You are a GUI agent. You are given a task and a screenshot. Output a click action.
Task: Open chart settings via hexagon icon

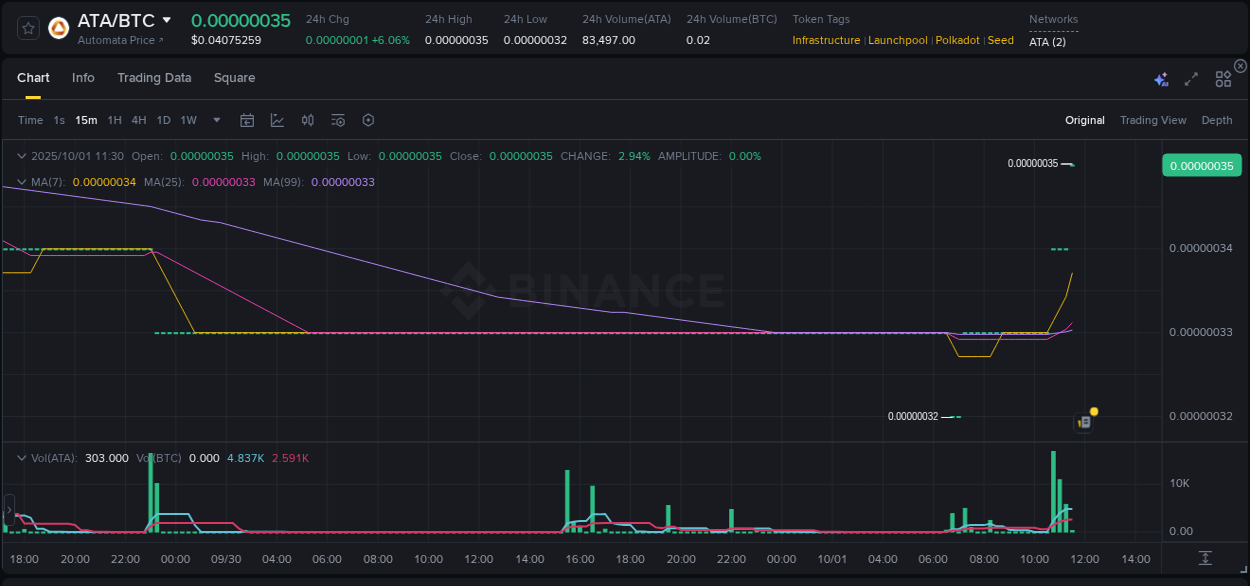pos(368,120)
